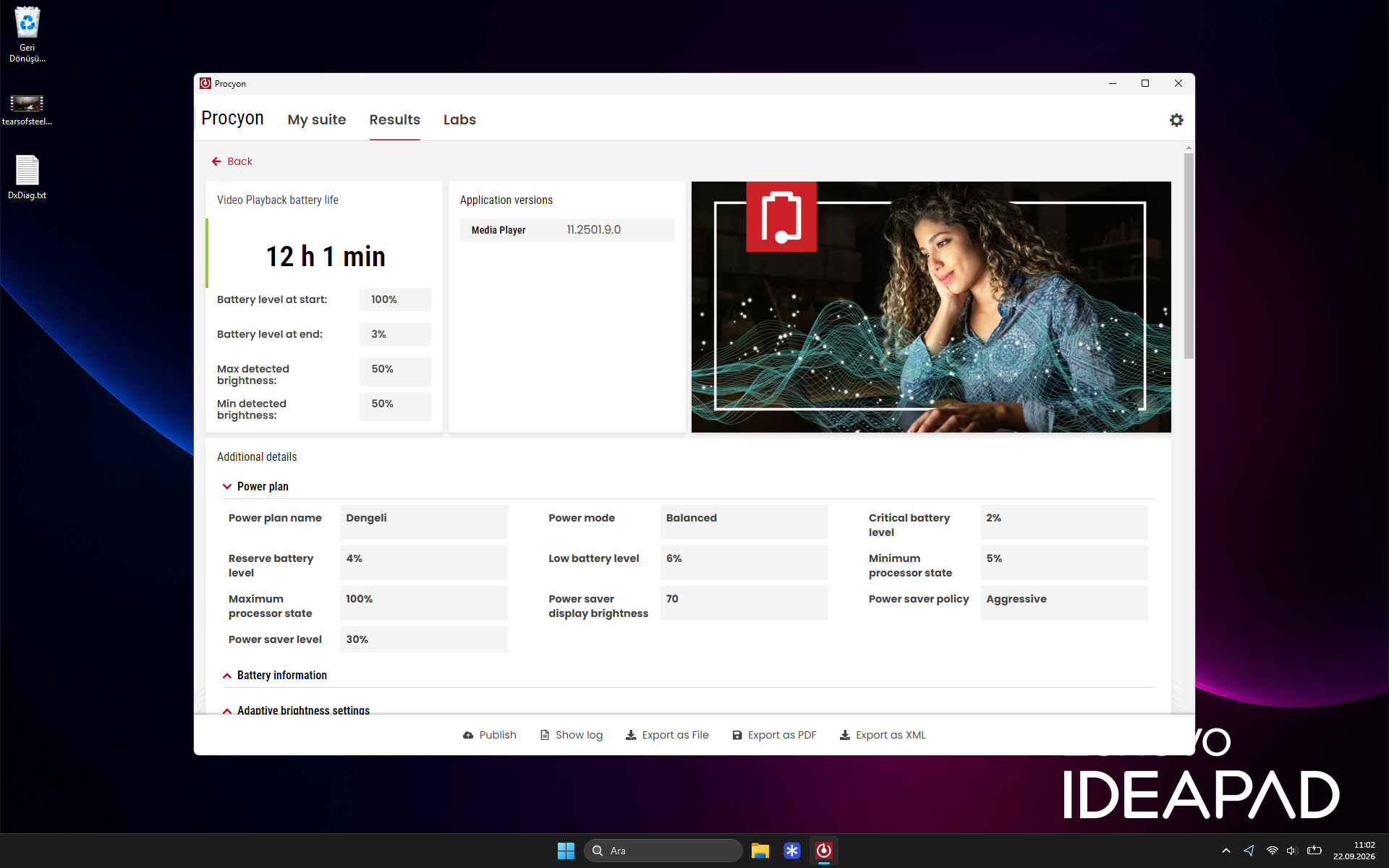Viewport: 1389px width, 868px height.
Task: Click the Battery level at end 3% value
Action: point(395,334)
